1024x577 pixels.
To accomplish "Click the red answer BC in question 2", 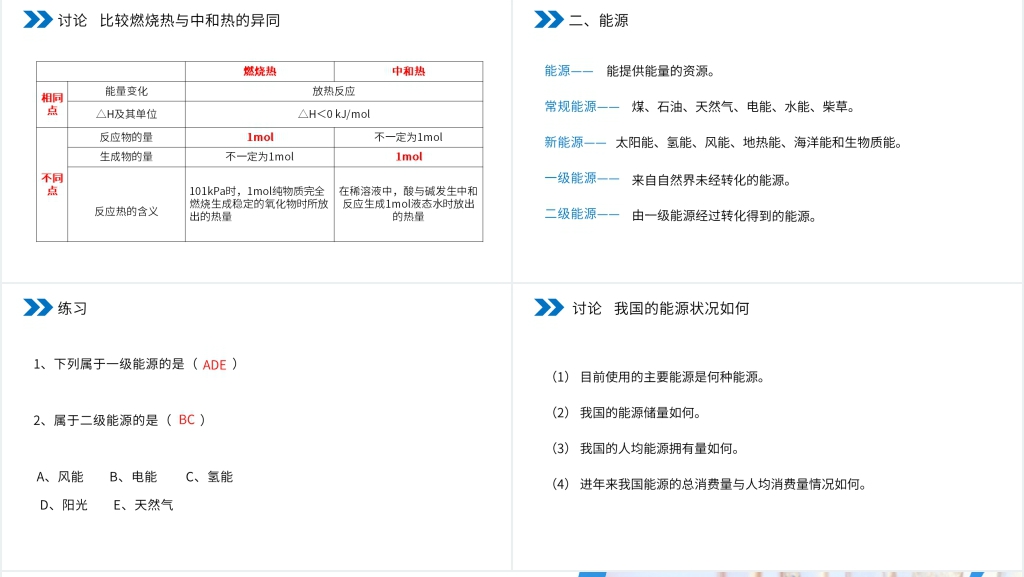I will point(187,420).
